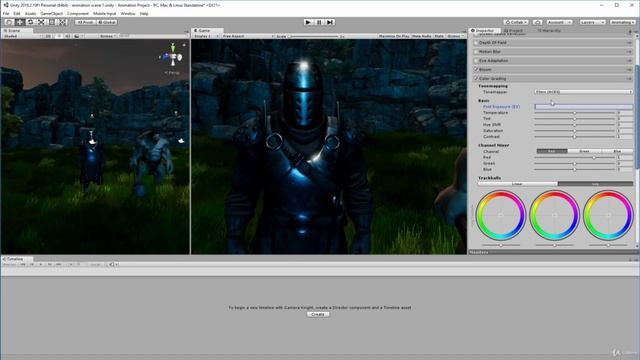Toggle scene audio icon

(x=68, y=36)
